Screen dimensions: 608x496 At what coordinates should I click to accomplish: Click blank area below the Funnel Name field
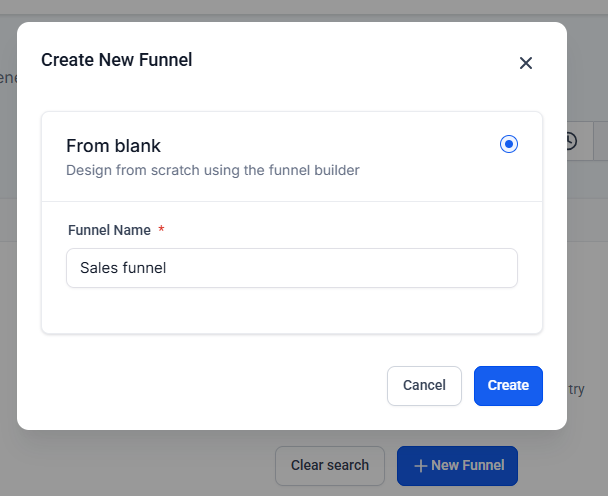(291, 310)
